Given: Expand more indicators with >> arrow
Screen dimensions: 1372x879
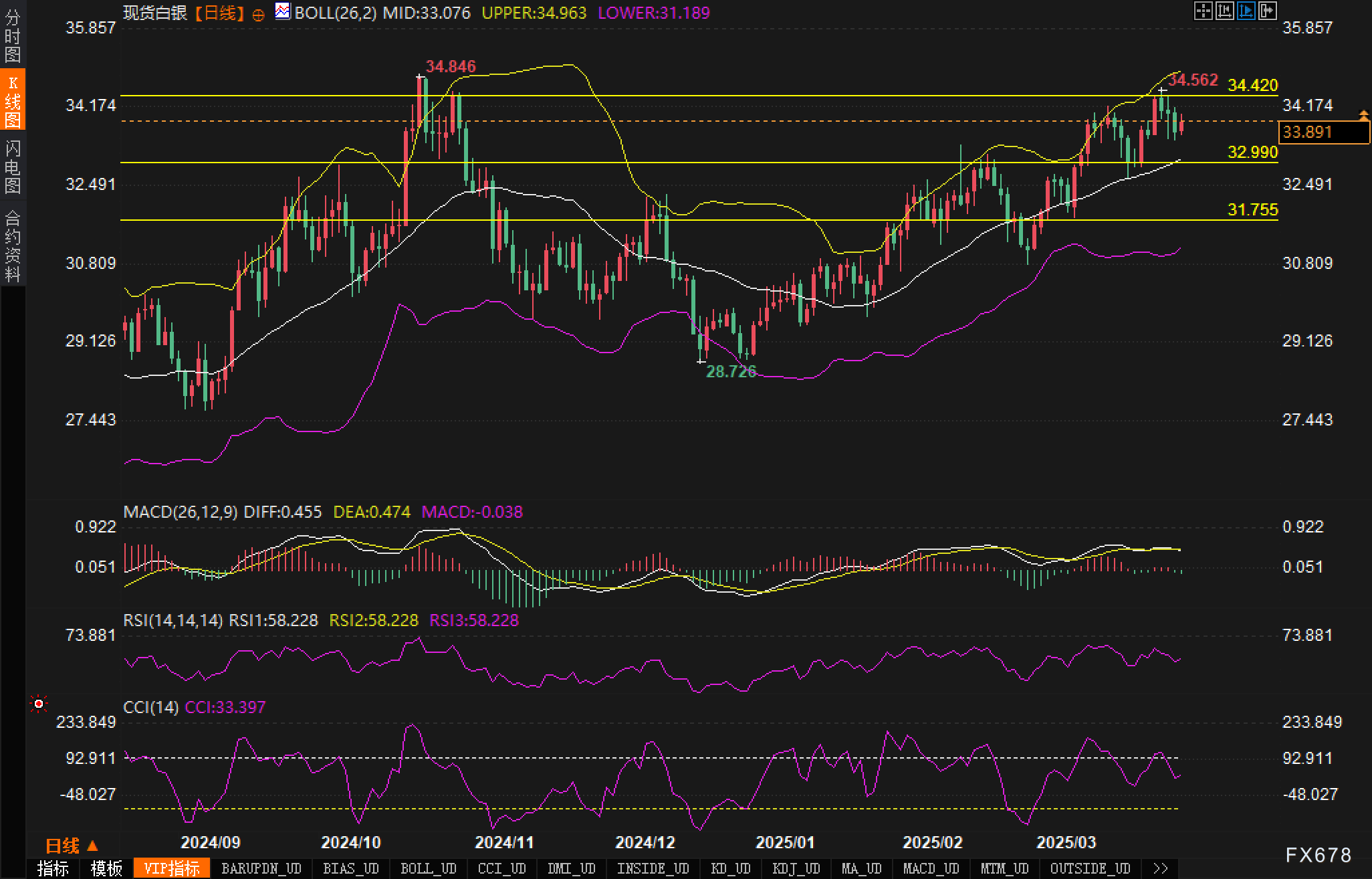Looking at the screenshot, I should click(x=1161, y=868).
